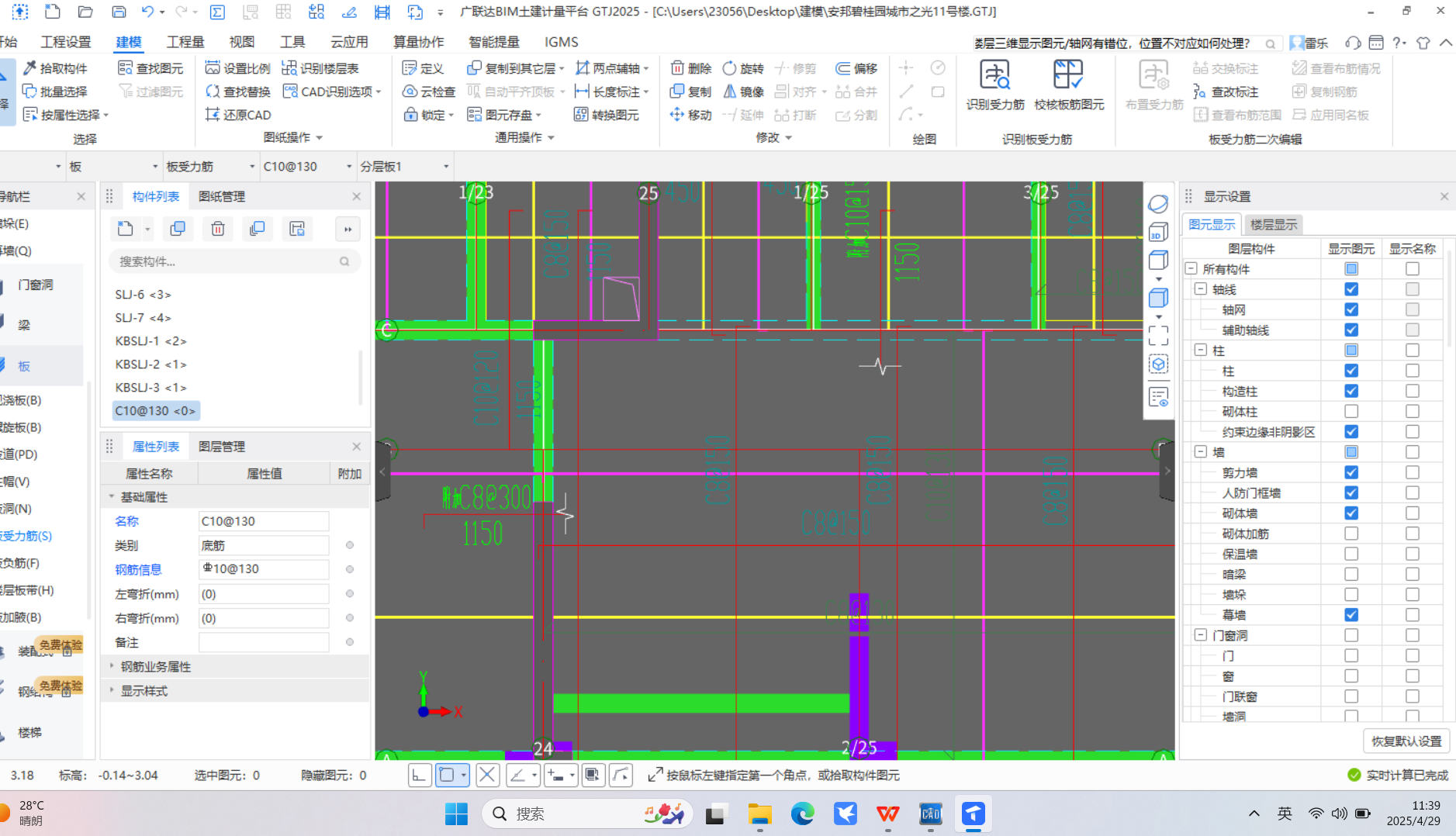Switch to 楼层显示 tab
1456x836 pixels.
pyautogui.click(x=1274, y=224)
